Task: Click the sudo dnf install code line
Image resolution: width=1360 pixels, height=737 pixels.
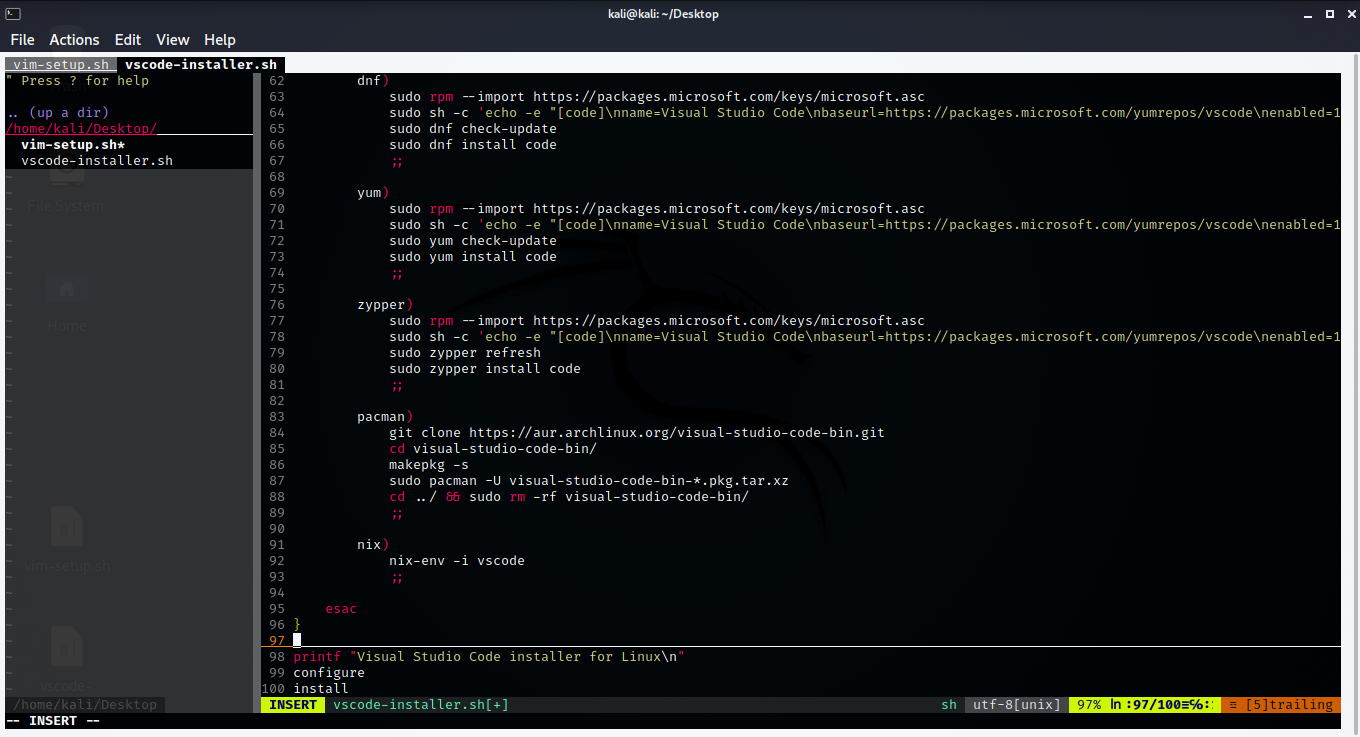Action: tap(473, 145)
